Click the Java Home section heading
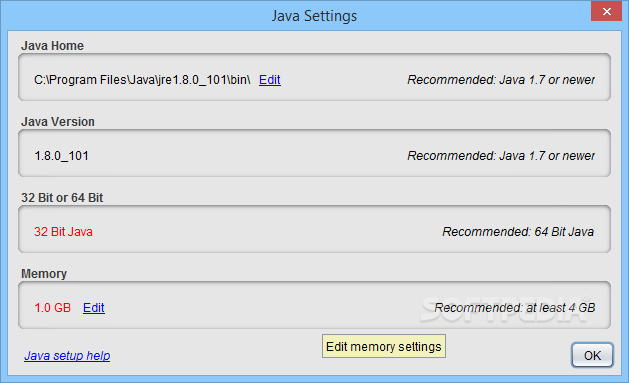The width and height of the screenshot is (629, 383). 53,46
